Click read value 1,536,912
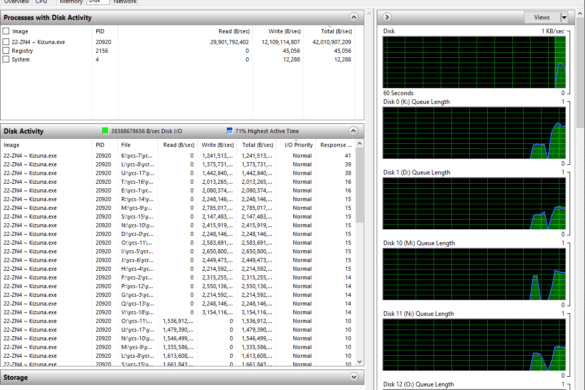585x390 pixels. point(178,321)
